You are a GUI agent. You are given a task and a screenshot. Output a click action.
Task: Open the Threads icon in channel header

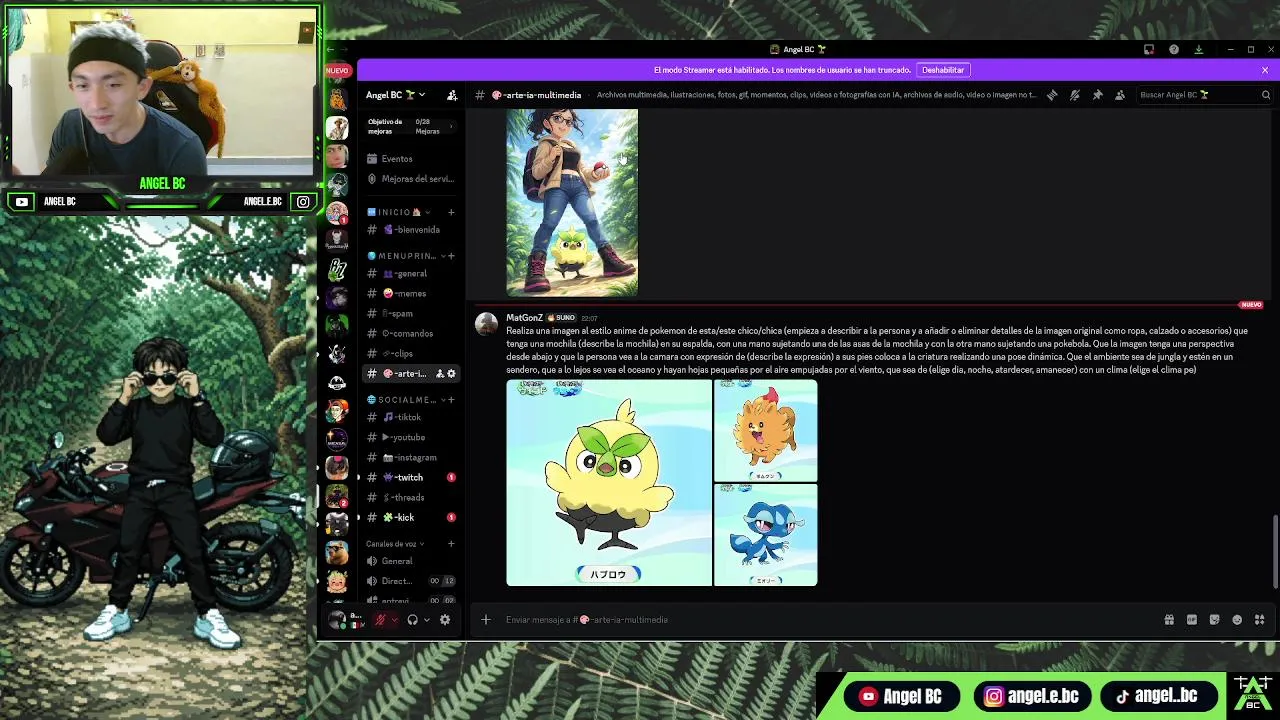click(x=1052, y=95)
